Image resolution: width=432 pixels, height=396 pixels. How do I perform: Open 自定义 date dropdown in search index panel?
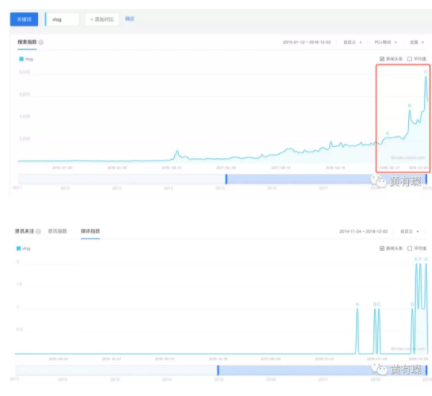(x=353, y=42)
